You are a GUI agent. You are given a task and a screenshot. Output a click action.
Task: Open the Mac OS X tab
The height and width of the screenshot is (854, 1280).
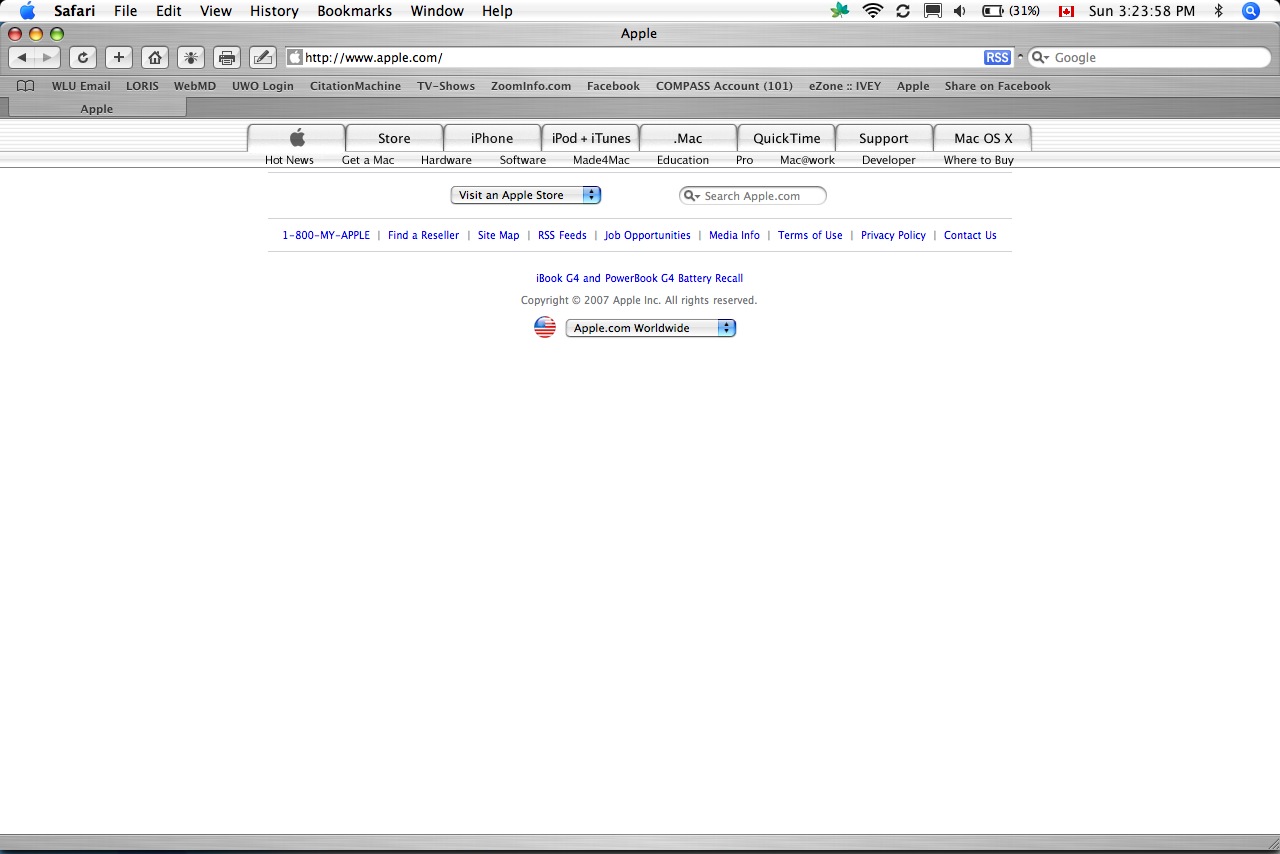pyautogui.click(x=983, y=138)
